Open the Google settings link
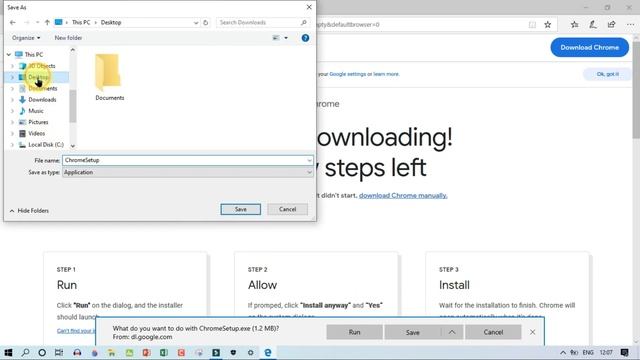 [348, 74]
